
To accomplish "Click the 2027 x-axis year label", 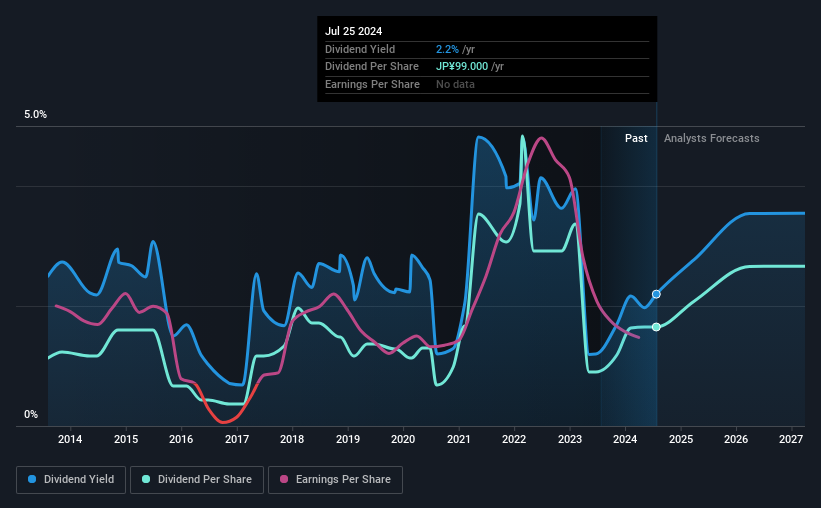I will click(x=791, y=439).
